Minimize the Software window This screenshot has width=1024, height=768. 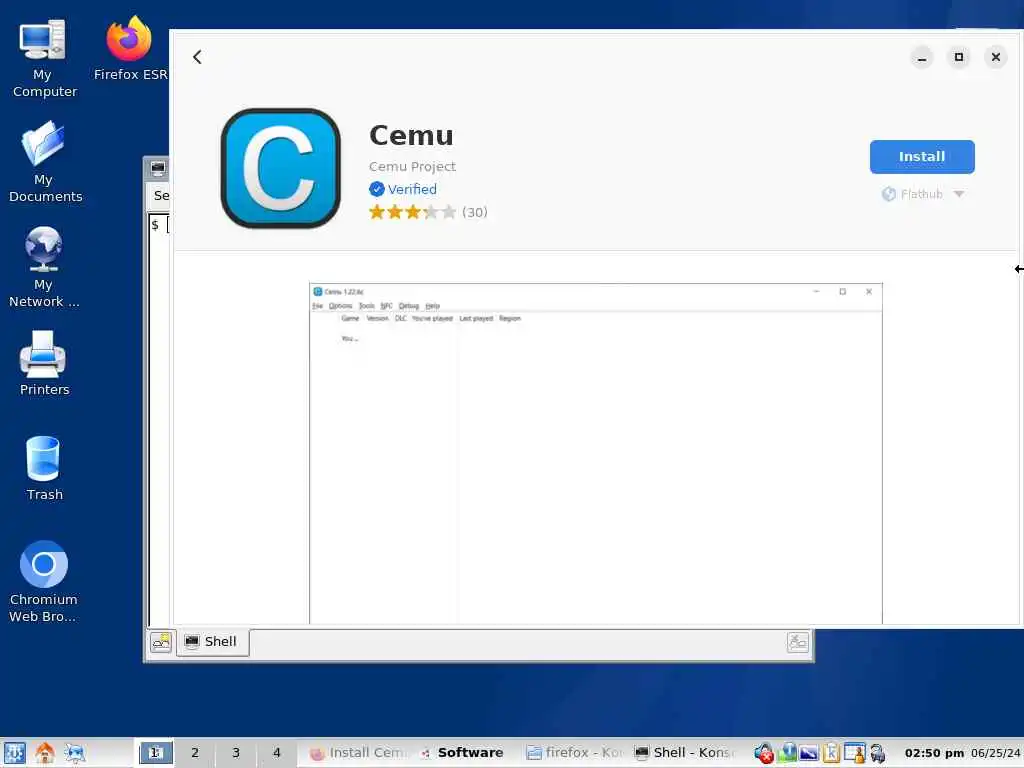[921, 57]
